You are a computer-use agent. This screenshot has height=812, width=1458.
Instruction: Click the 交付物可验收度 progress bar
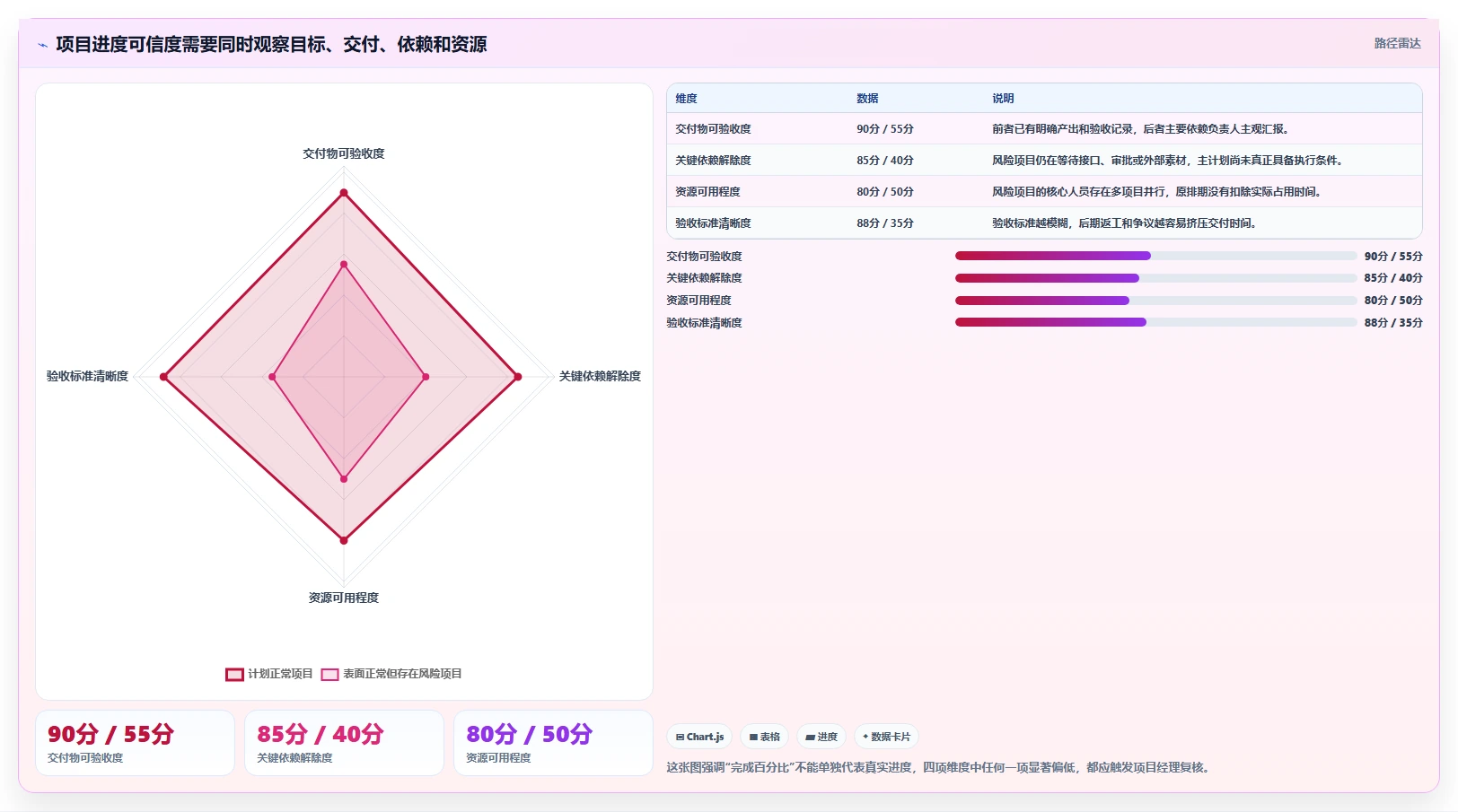click(1156, 256)
